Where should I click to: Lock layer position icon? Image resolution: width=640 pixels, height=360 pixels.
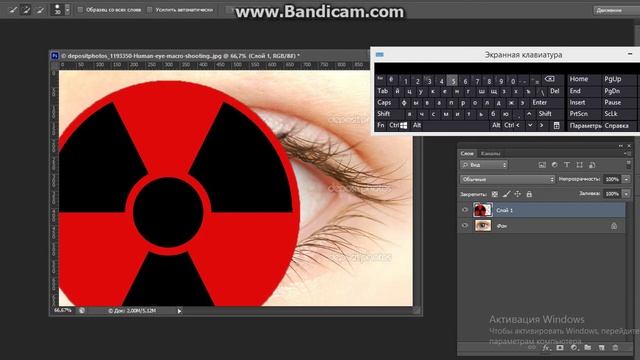point(518,194)
